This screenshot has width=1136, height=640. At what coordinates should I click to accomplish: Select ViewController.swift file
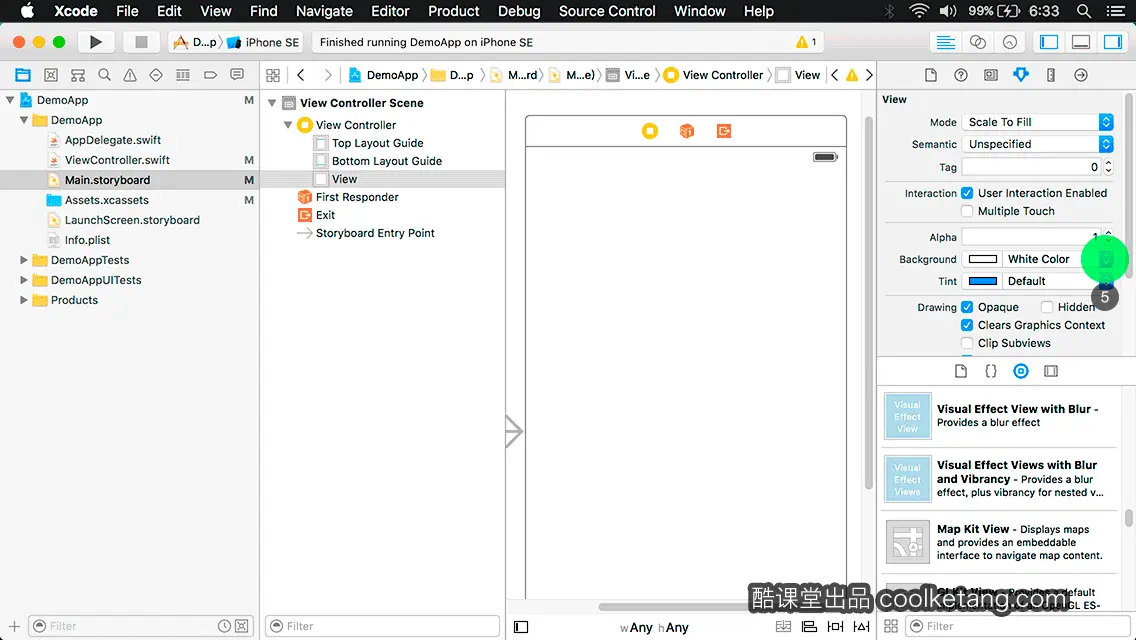coord(117,160)
